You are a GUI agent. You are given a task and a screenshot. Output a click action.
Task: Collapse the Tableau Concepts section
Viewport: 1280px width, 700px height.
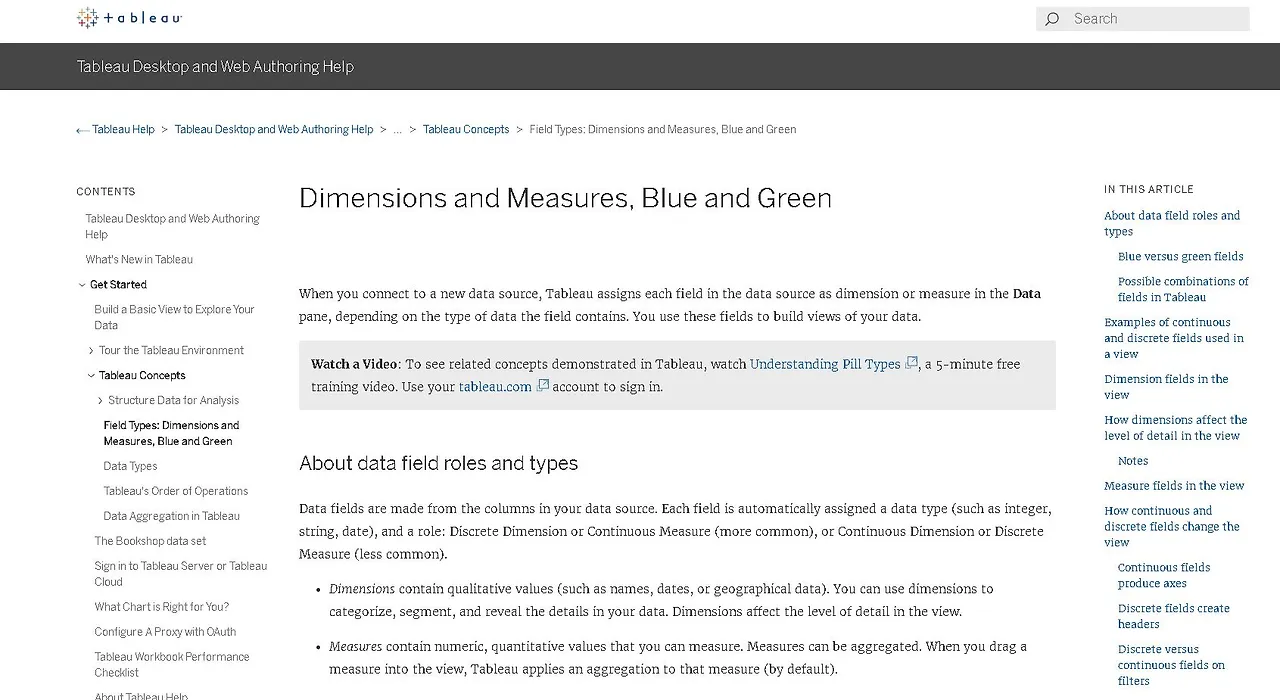click(91, 376)
